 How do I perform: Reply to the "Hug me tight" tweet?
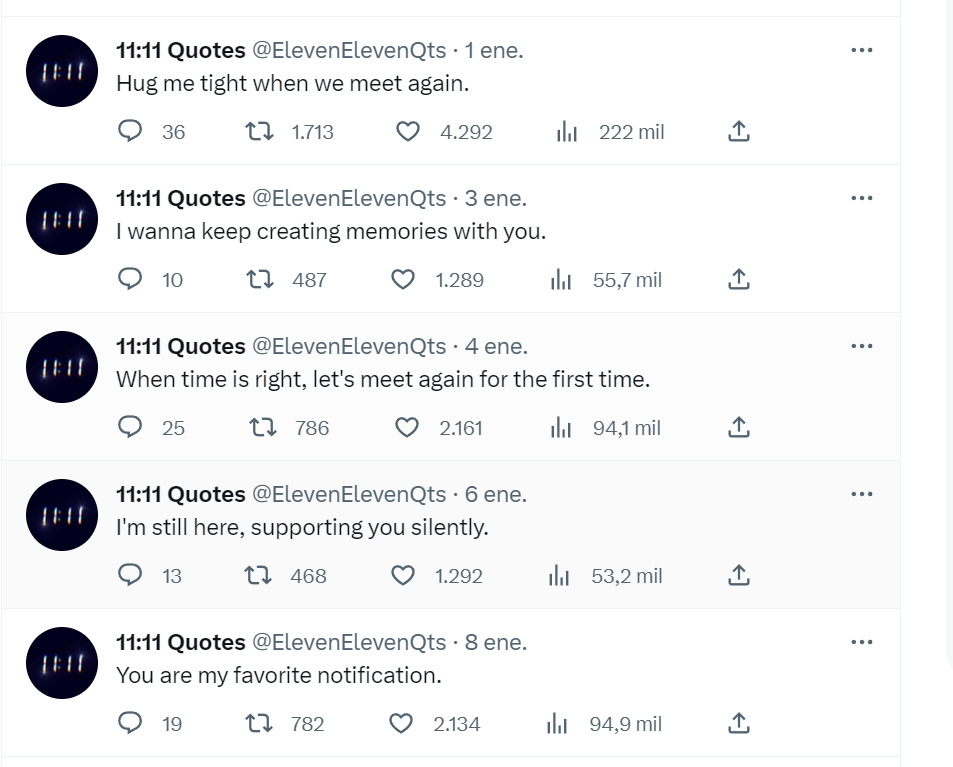(129, 131)
